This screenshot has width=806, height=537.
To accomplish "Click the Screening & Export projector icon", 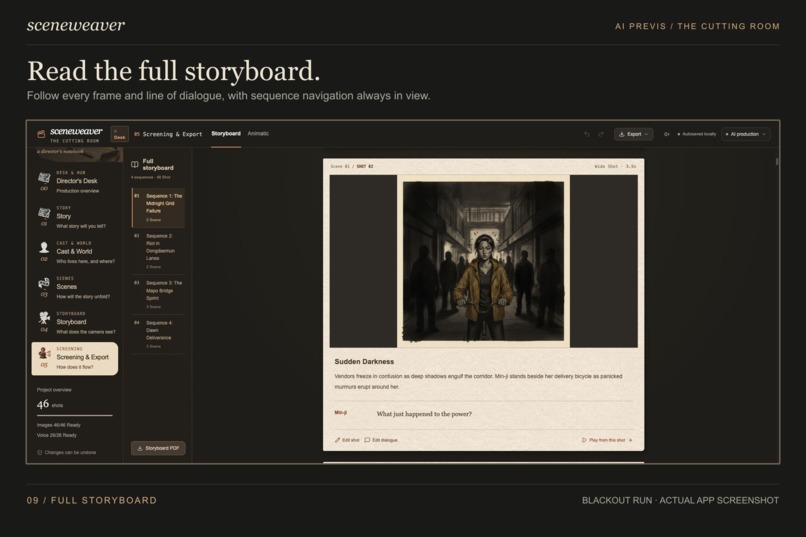I will point(44,353).
